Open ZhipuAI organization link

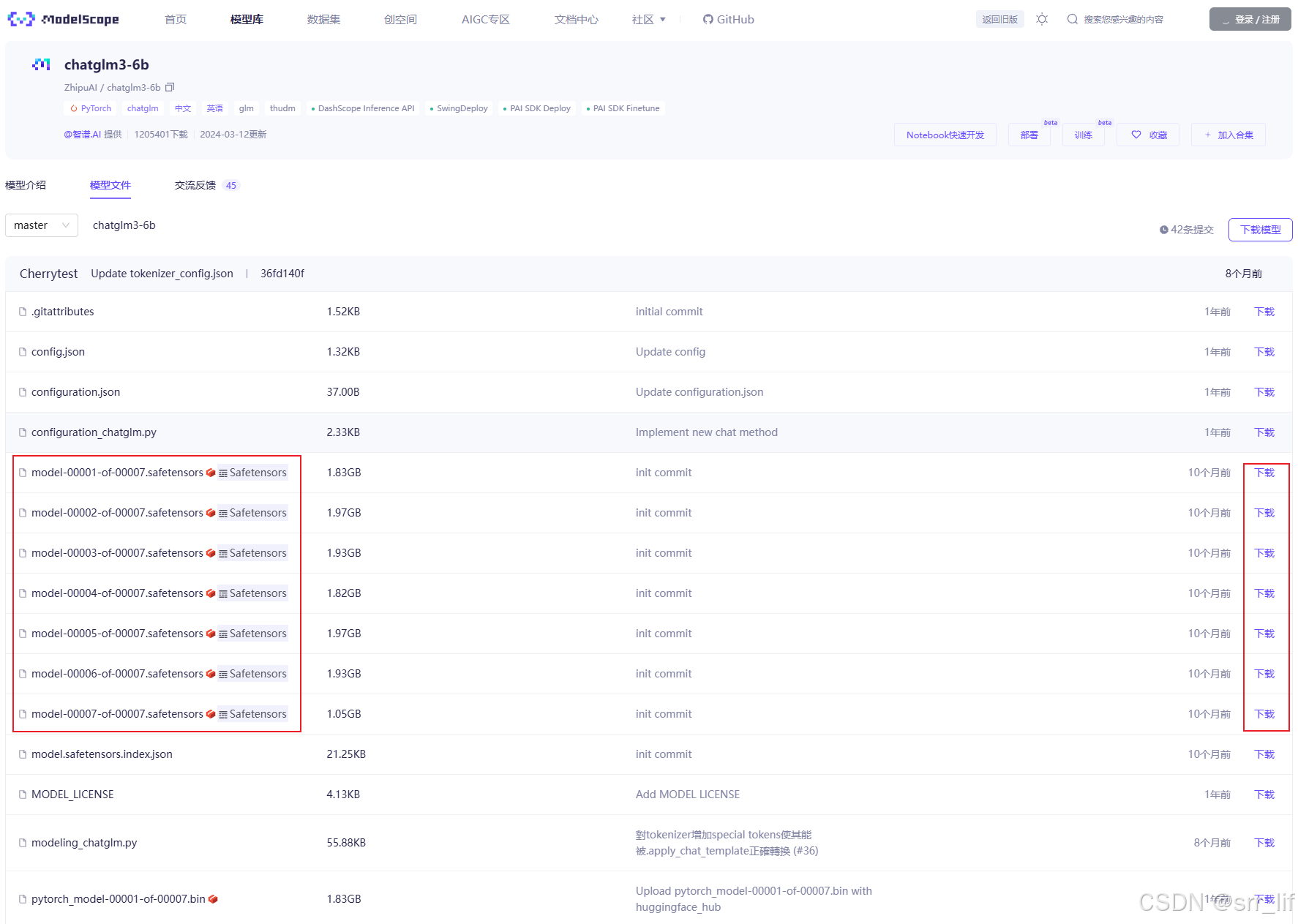80,87
